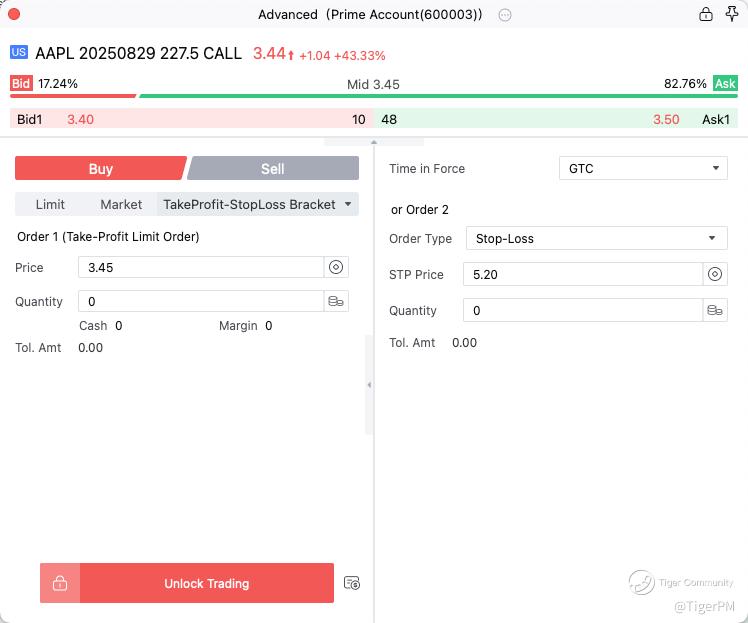This screenshot has height=623, width=748.
Task: Click the Ask1 price 3.50
Action: 666,119
